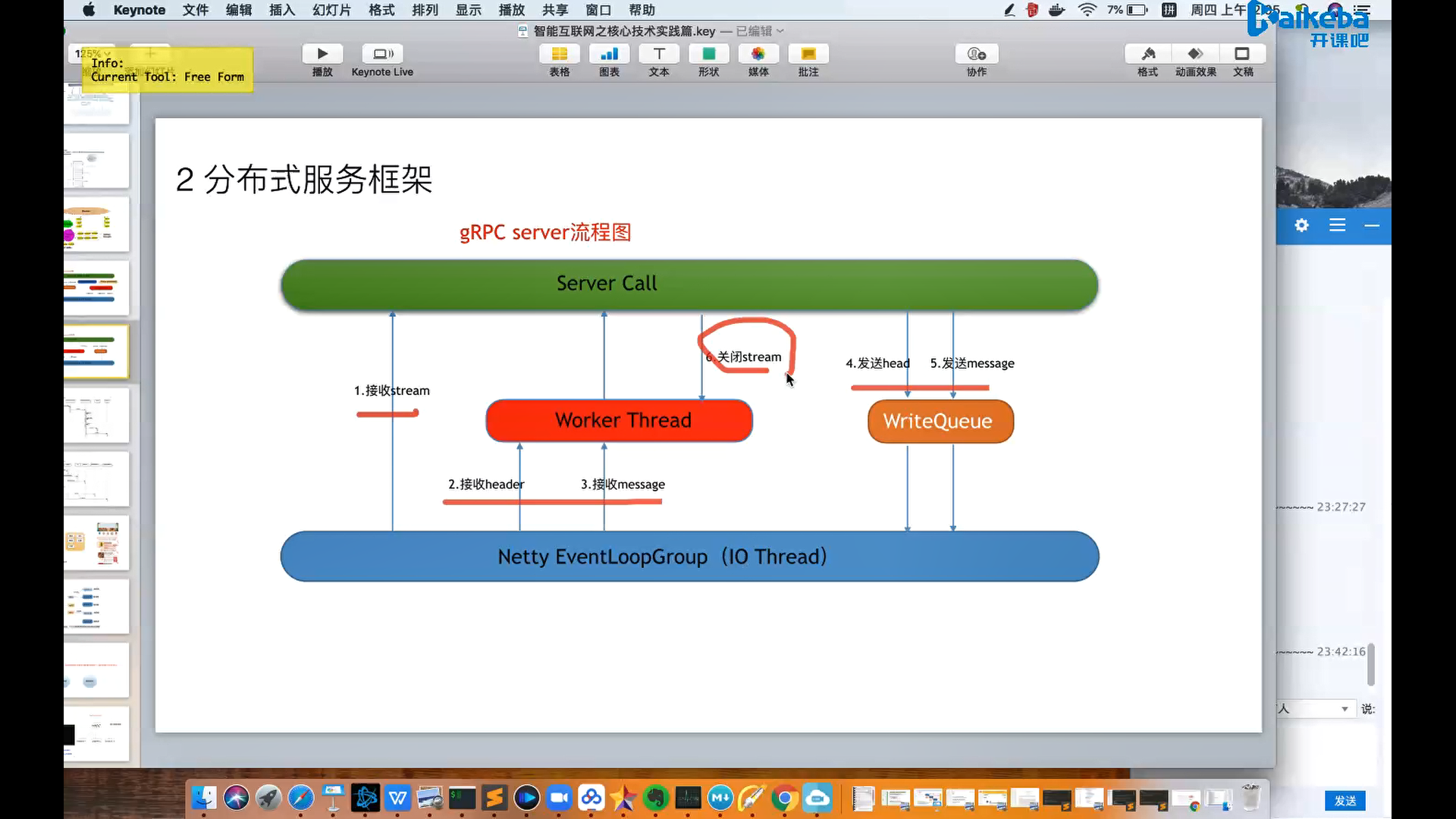Viewport: 1456px width, 819px height.
Task: Open the Shape insert icon
Action: (x=708, y=54)
